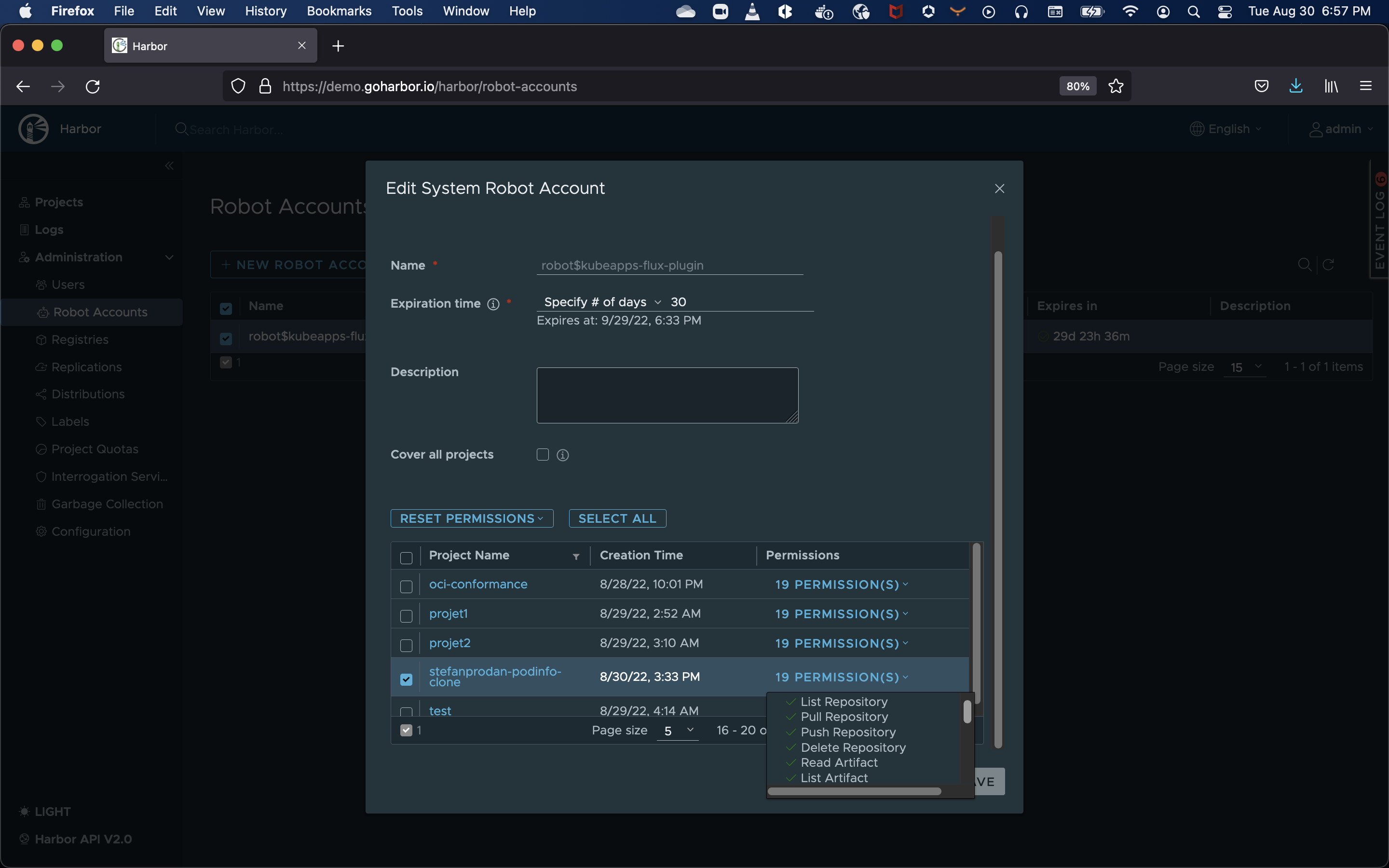The image size is (1389, 868).
Task: Uncheck the stefanprodan-podinfo-clone project
Action: point(407,678)
